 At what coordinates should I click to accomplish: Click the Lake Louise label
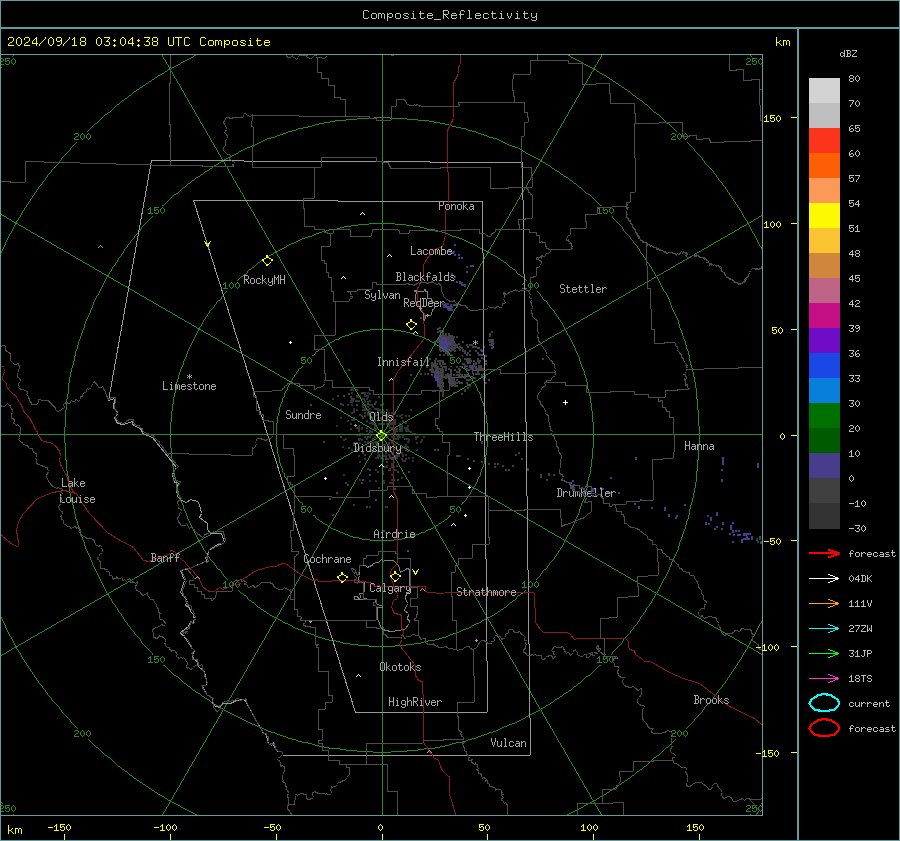(x=77, y=491)
